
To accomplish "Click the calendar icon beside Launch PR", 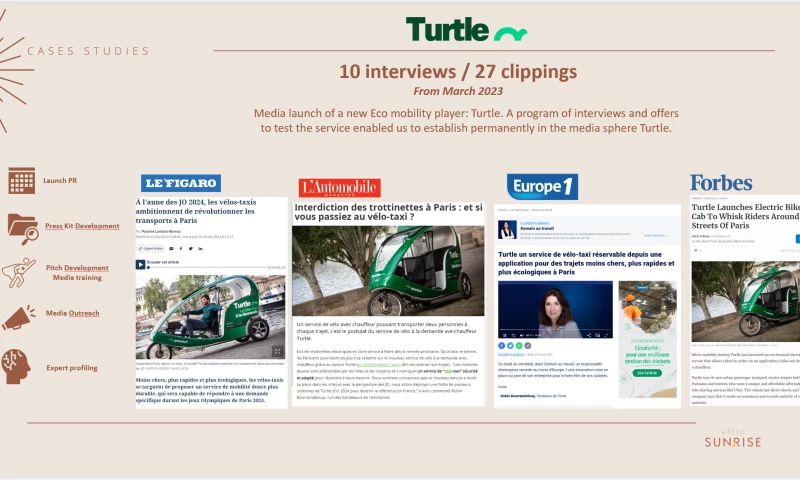I will pos(22,181).
